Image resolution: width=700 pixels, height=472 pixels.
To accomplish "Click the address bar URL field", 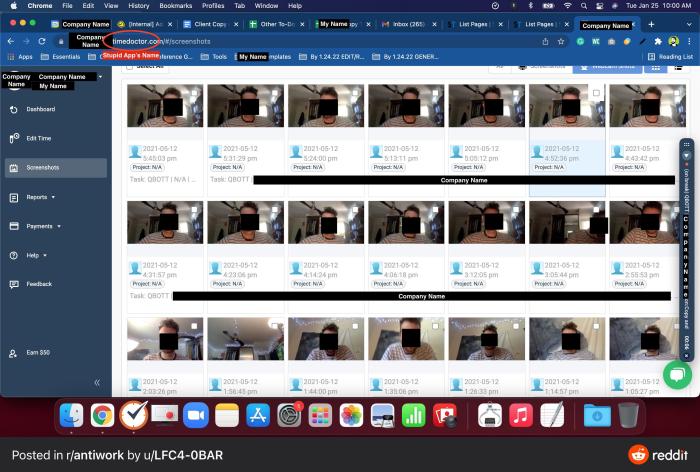I will click(x=312, y=42).
